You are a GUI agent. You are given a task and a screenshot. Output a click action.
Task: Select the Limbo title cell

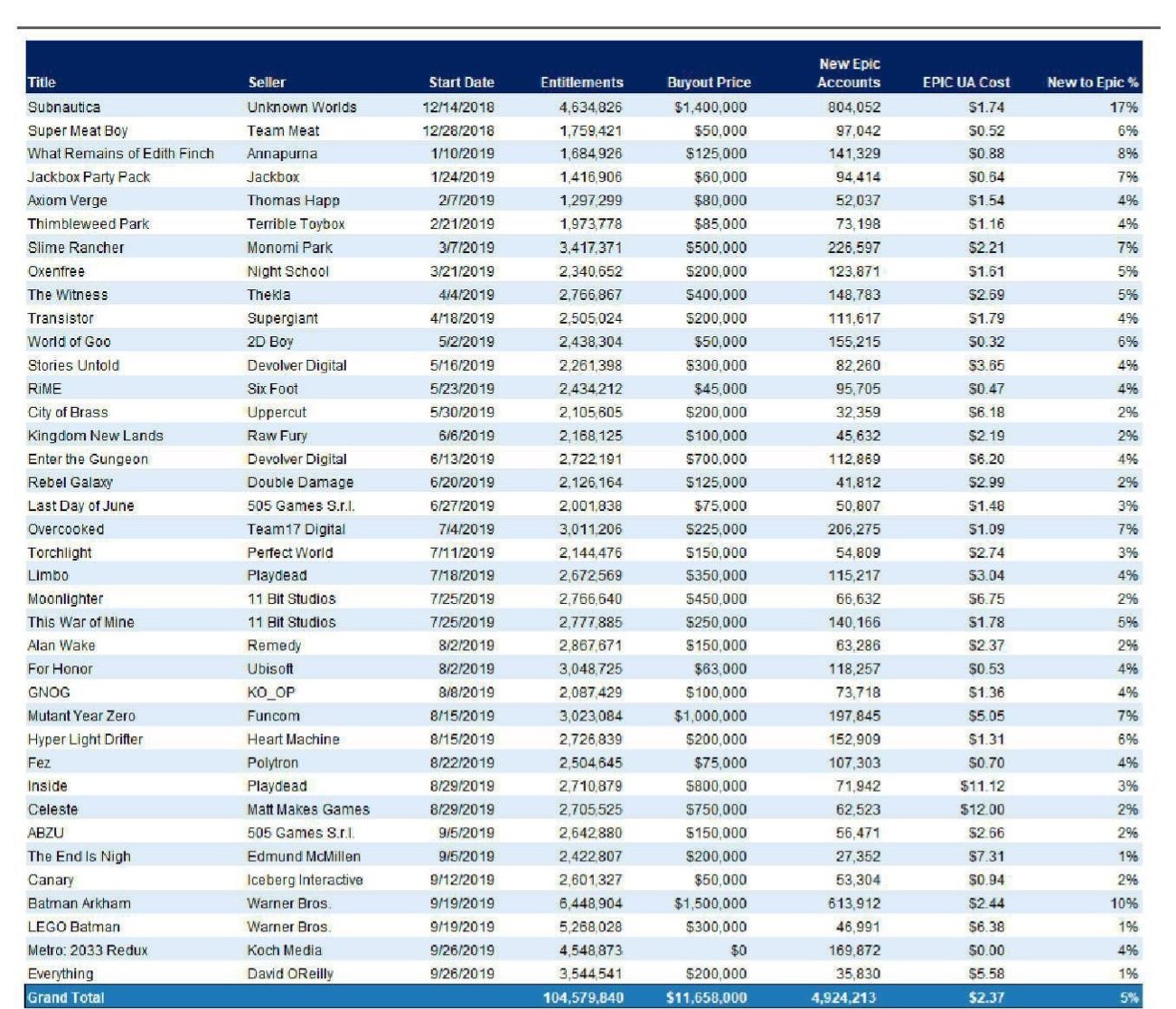(48, 576)
